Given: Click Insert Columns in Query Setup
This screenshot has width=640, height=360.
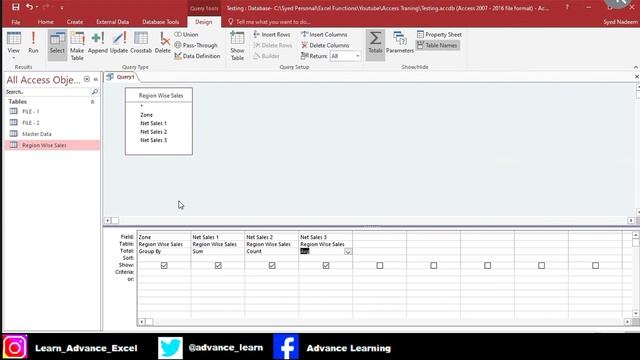Looking at the screenshot, I should click(x=324, y=35).
